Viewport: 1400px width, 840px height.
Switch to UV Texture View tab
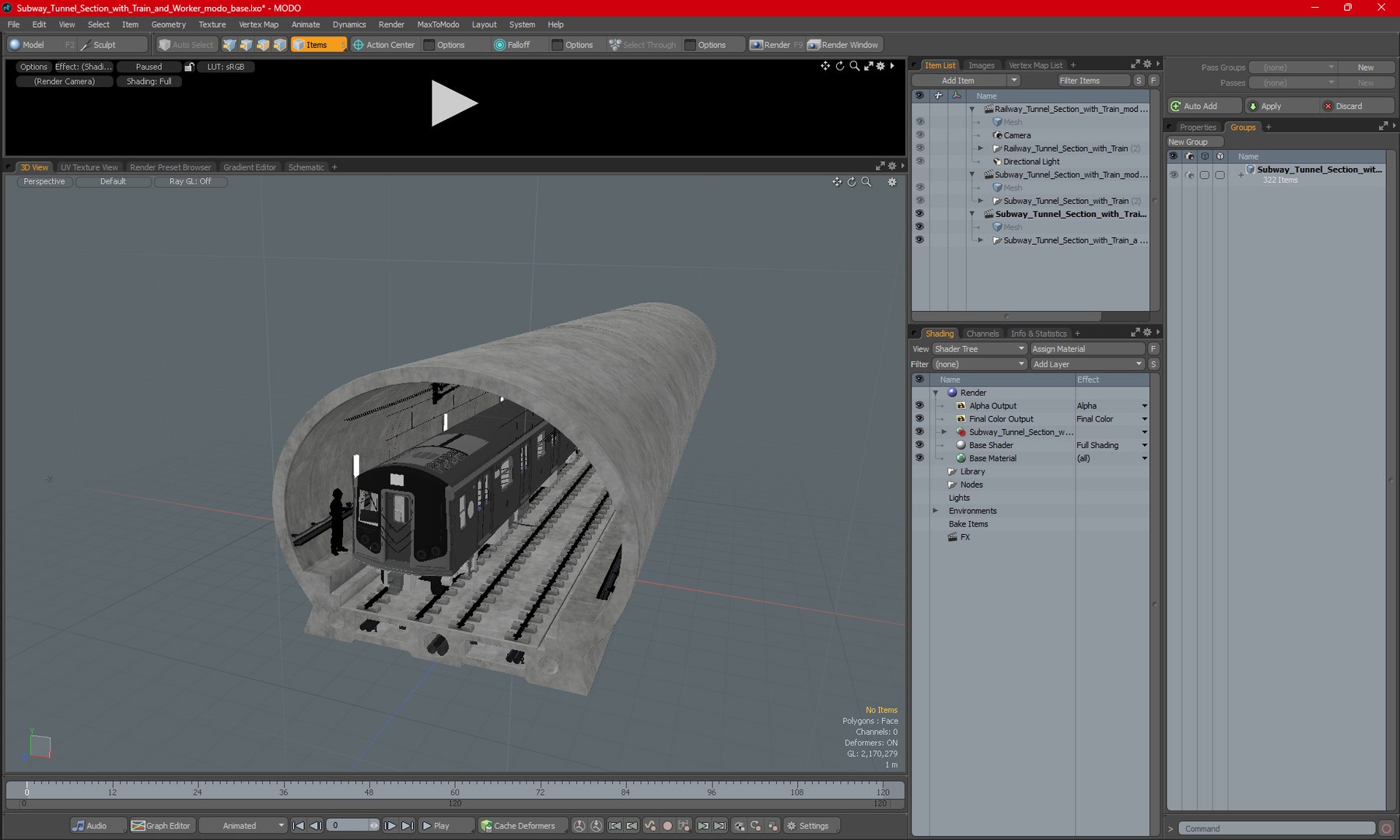pyautogui.click(x=89, y=167)
